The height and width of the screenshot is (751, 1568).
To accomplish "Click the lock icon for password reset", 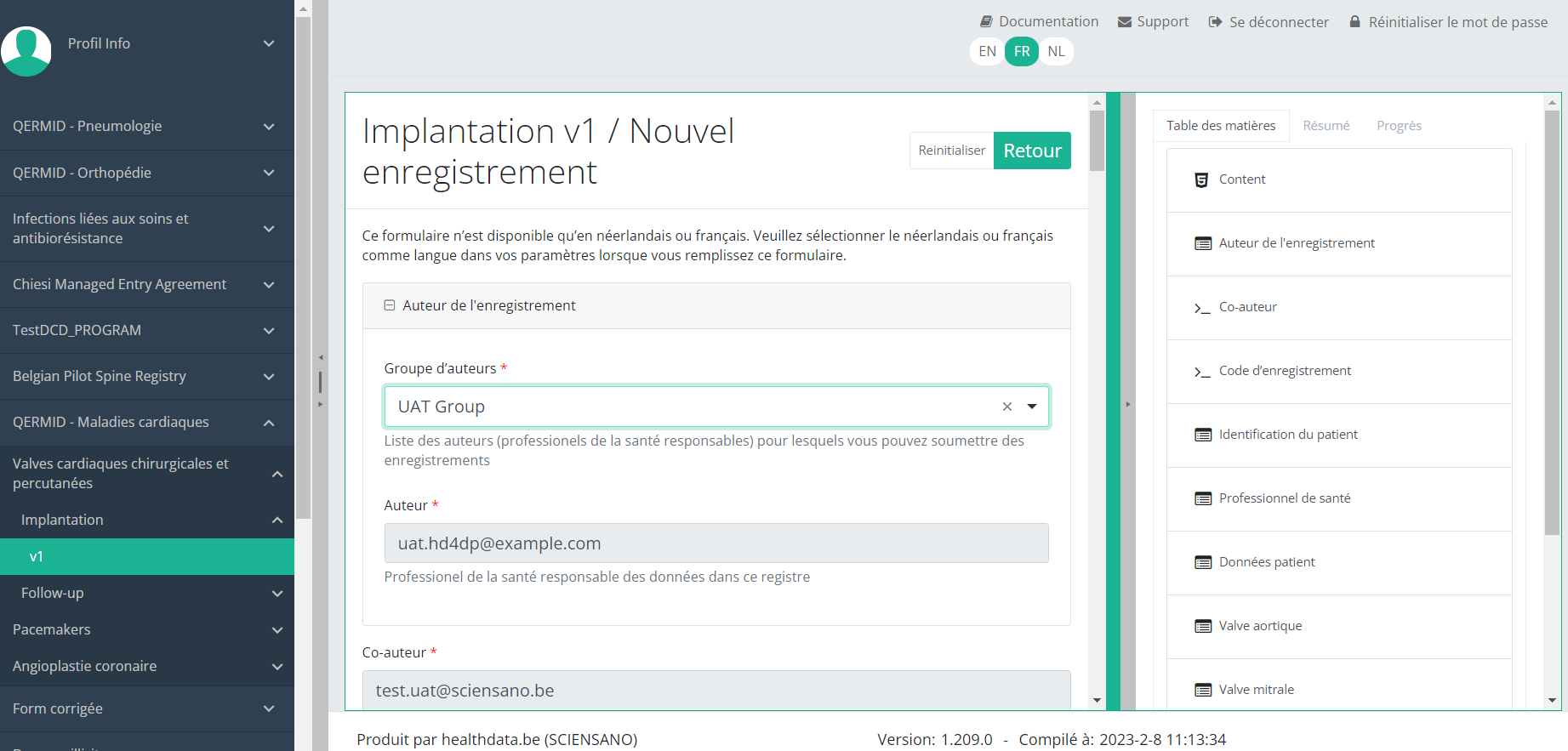I will (1354, 22).
